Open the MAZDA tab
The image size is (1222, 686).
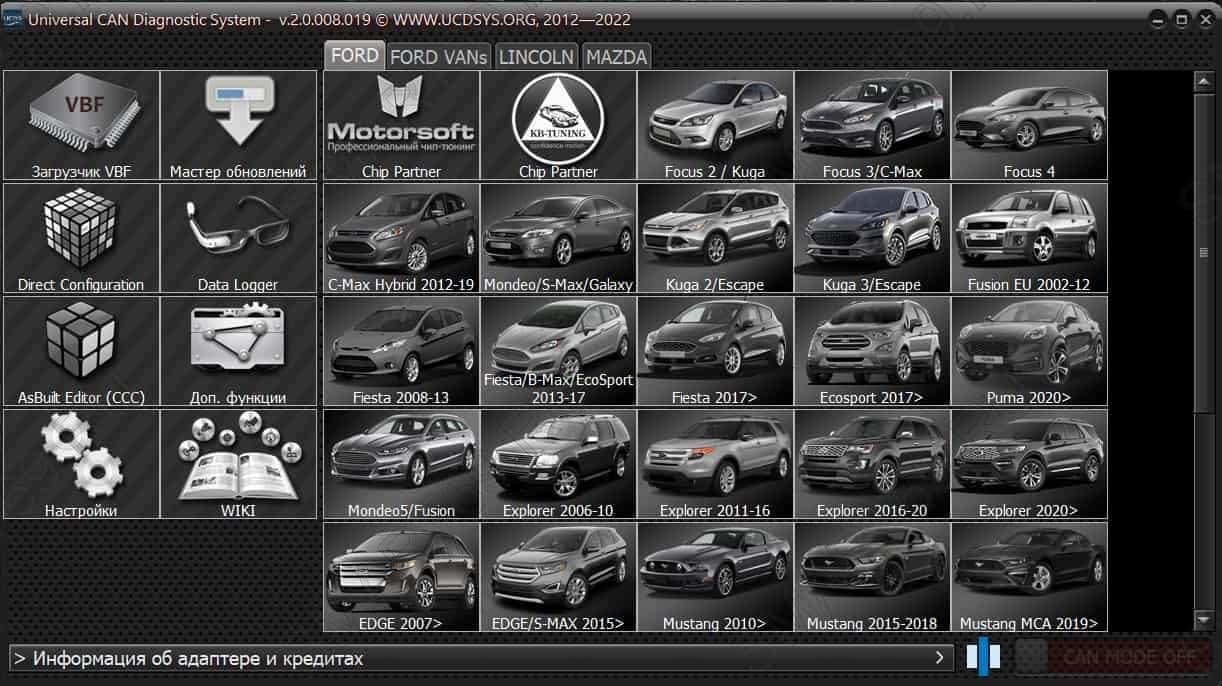[616, 57]
